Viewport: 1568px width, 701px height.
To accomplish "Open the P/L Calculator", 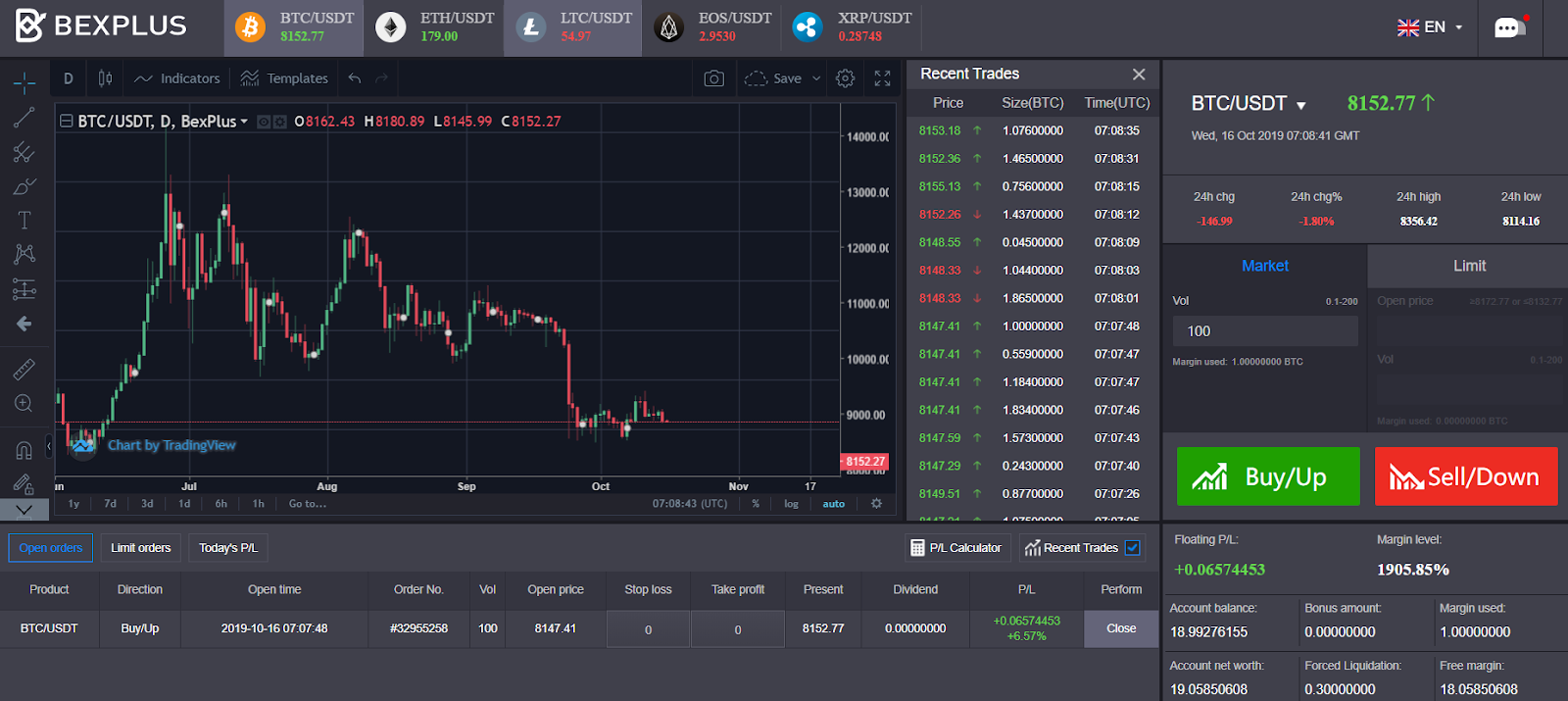I will (956, 548).
